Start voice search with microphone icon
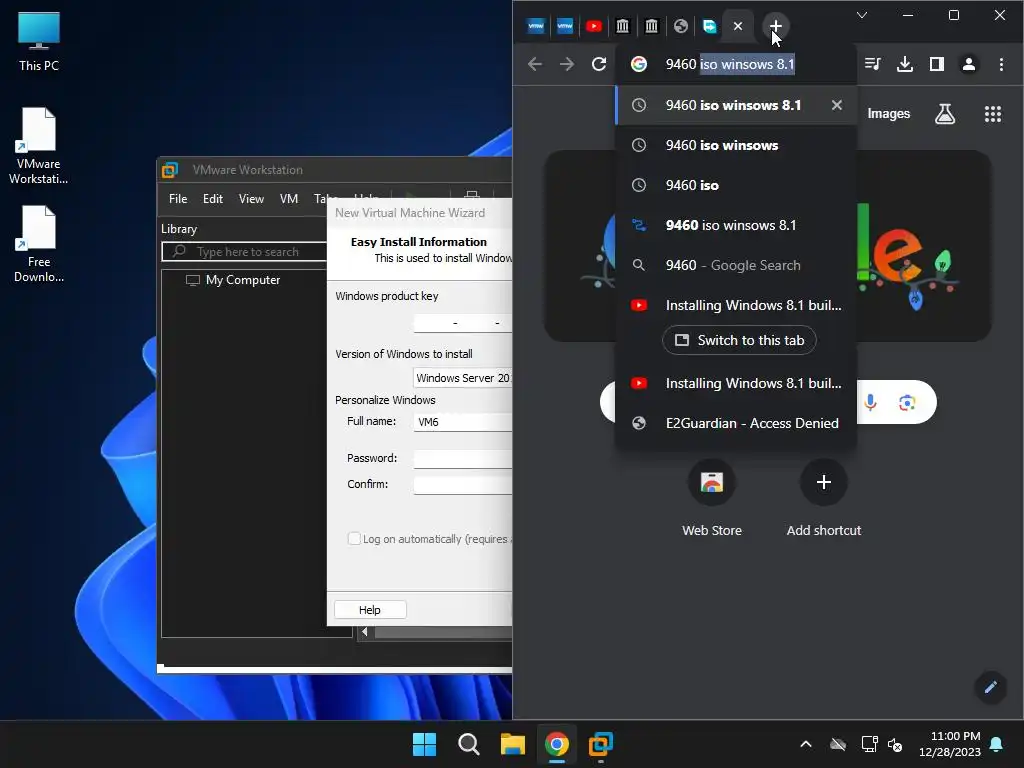This screenshot has height=768, width=1024. [870, 402]
